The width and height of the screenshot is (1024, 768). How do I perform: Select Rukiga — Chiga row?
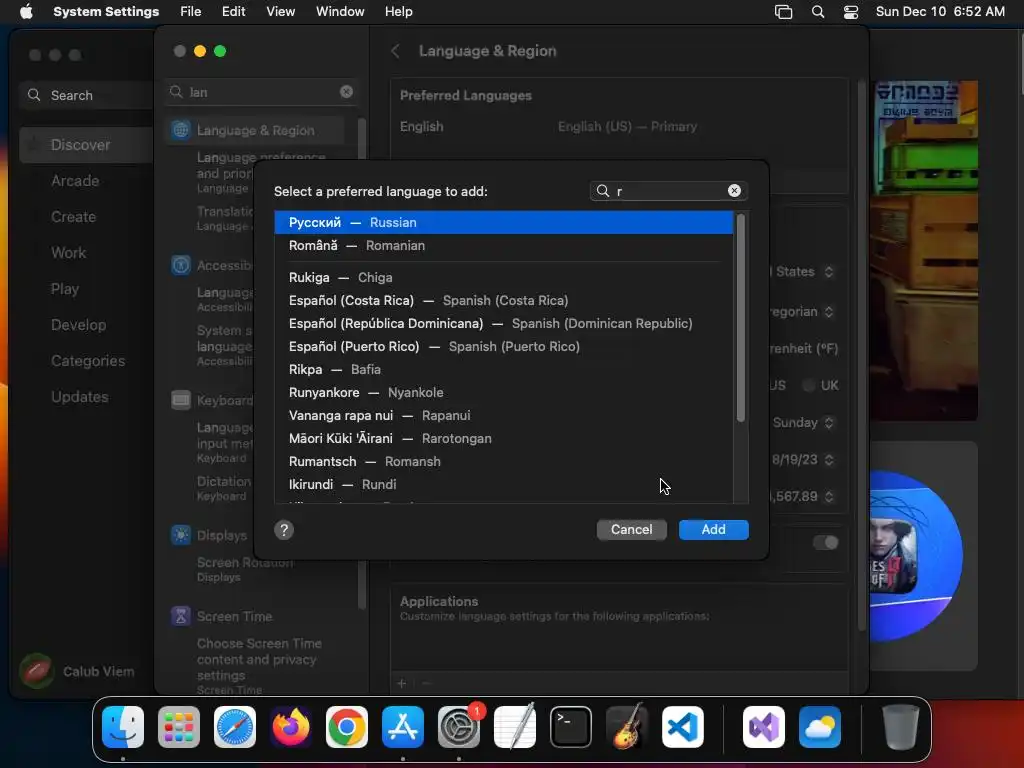(x=504, y=278)
